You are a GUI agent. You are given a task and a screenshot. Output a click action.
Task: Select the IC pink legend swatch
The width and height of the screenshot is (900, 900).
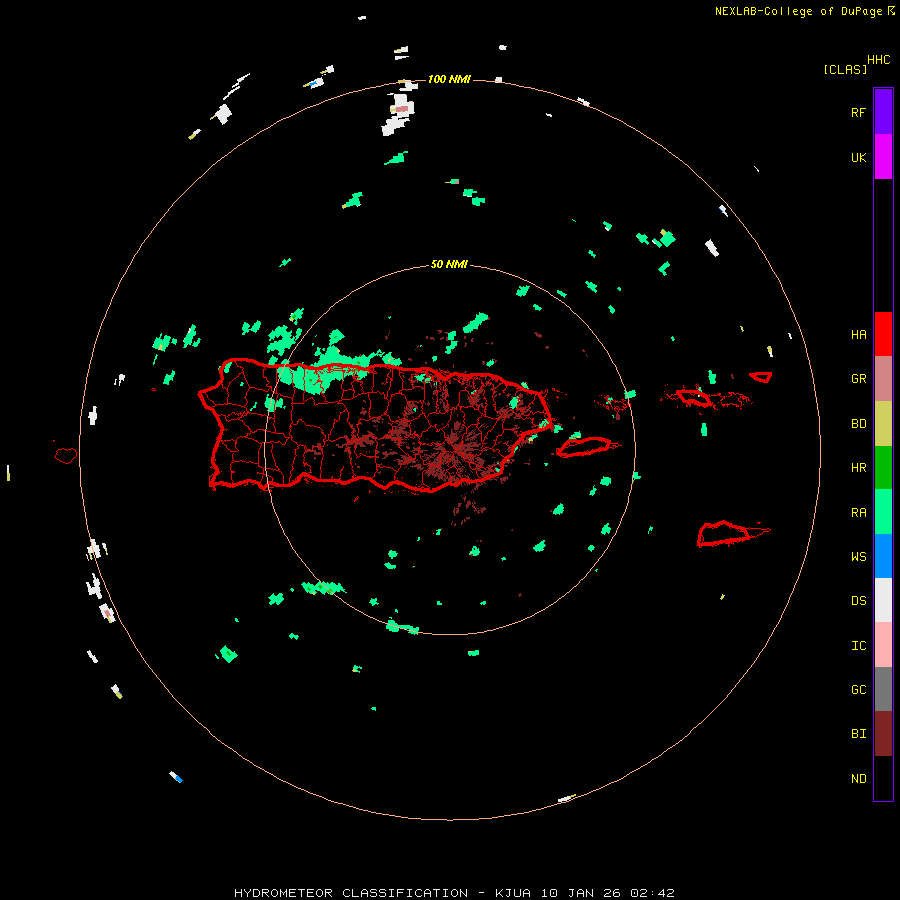tap(883, 645)
